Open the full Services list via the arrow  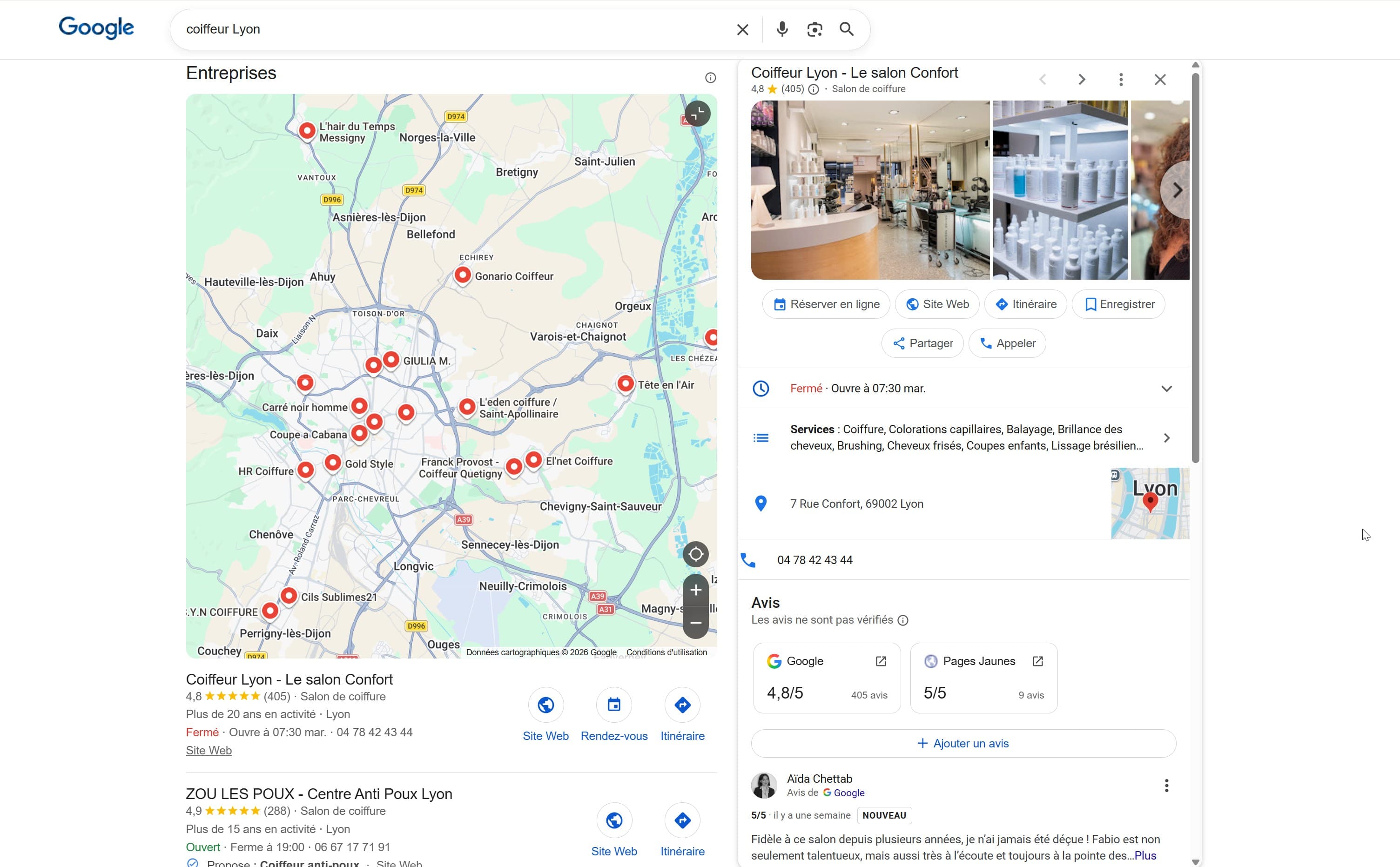click(x=1167, y=437)
